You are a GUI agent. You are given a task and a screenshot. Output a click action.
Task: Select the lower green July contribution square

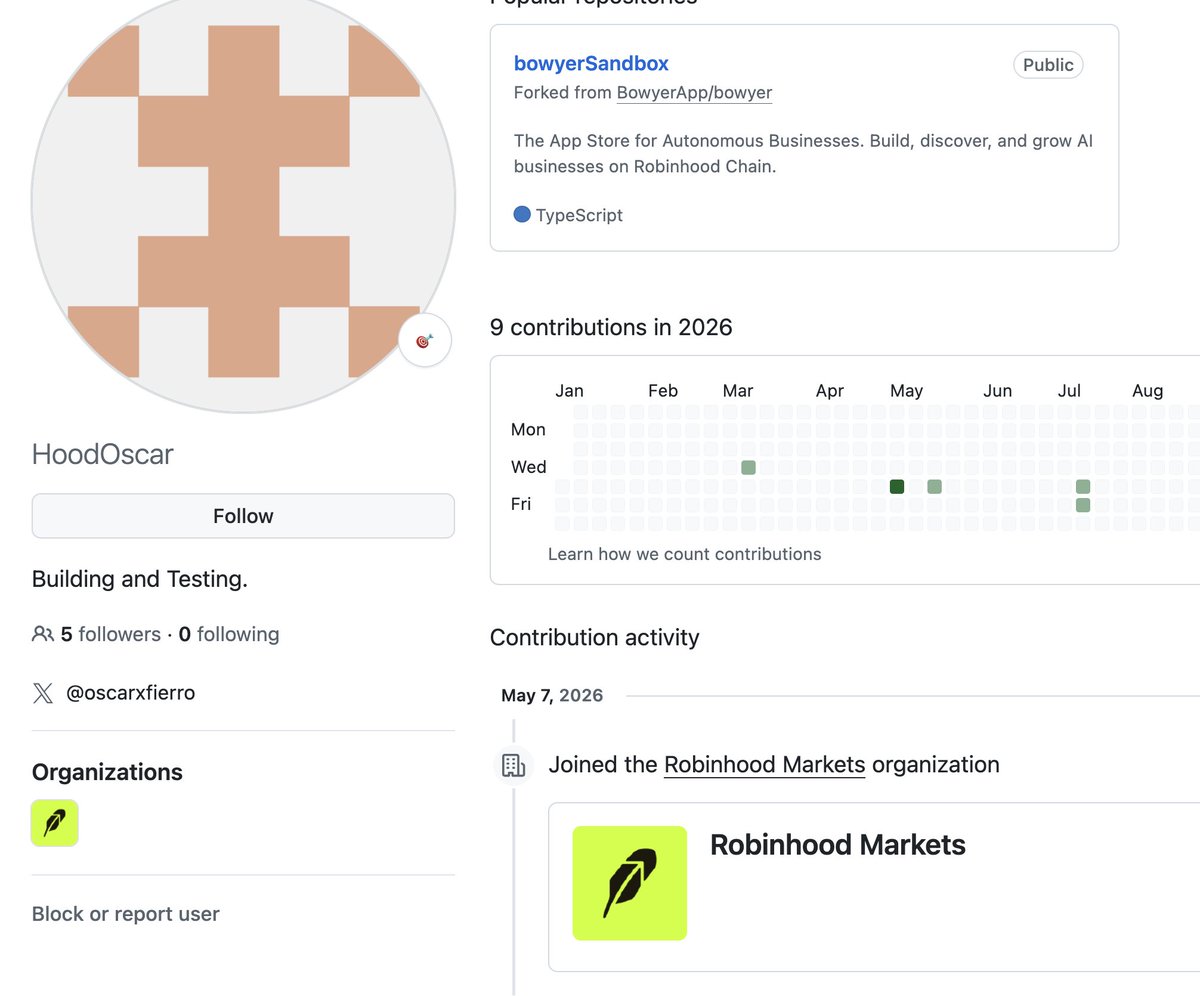(1083, 505)
